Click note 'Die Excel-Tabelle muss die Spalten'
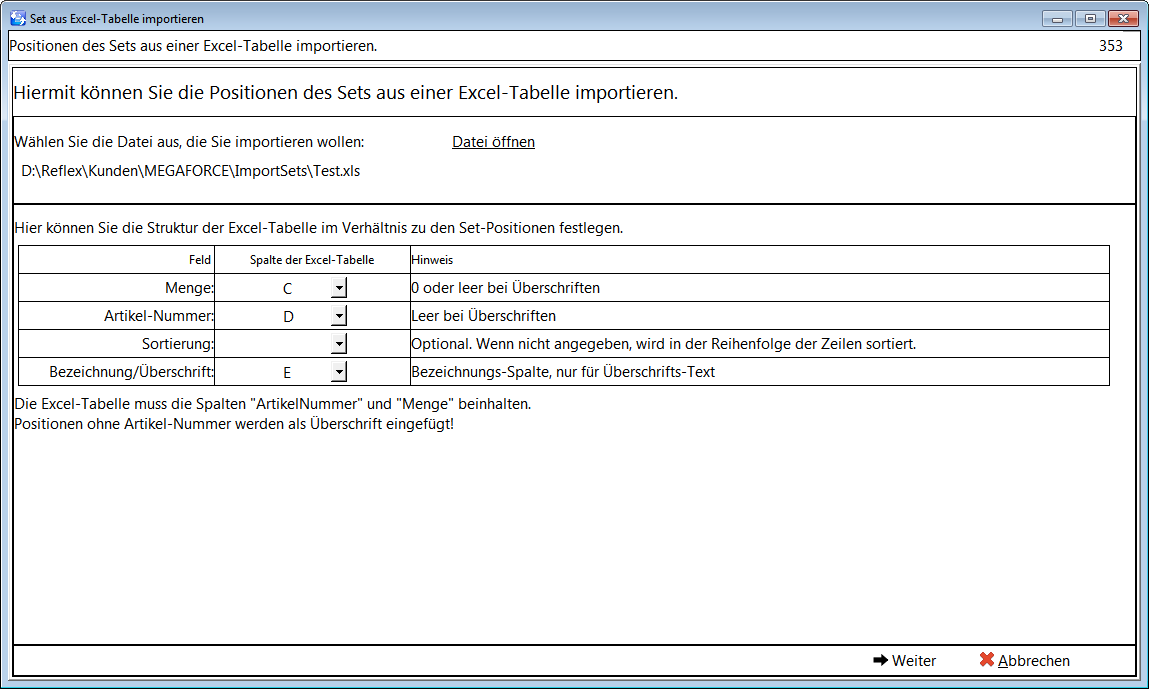 [273, 404]
